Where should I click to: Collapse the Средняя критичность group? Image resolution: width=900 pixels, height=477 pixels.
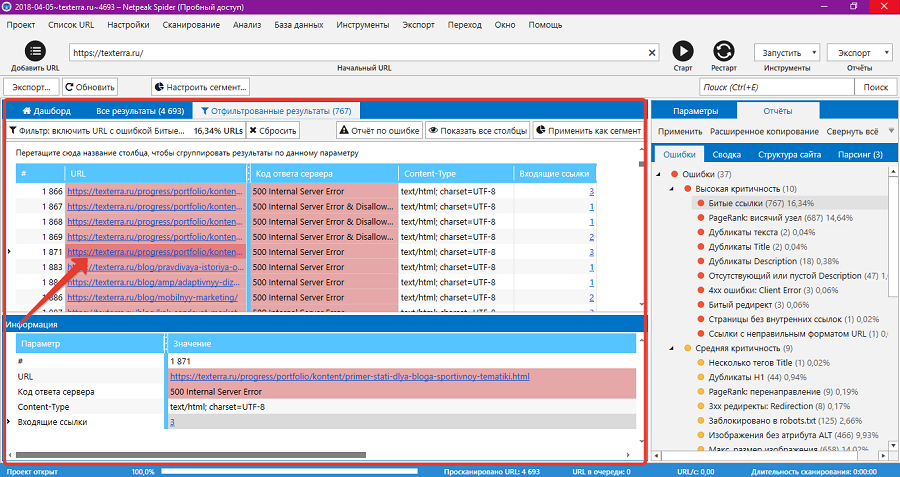coord(672,348)
